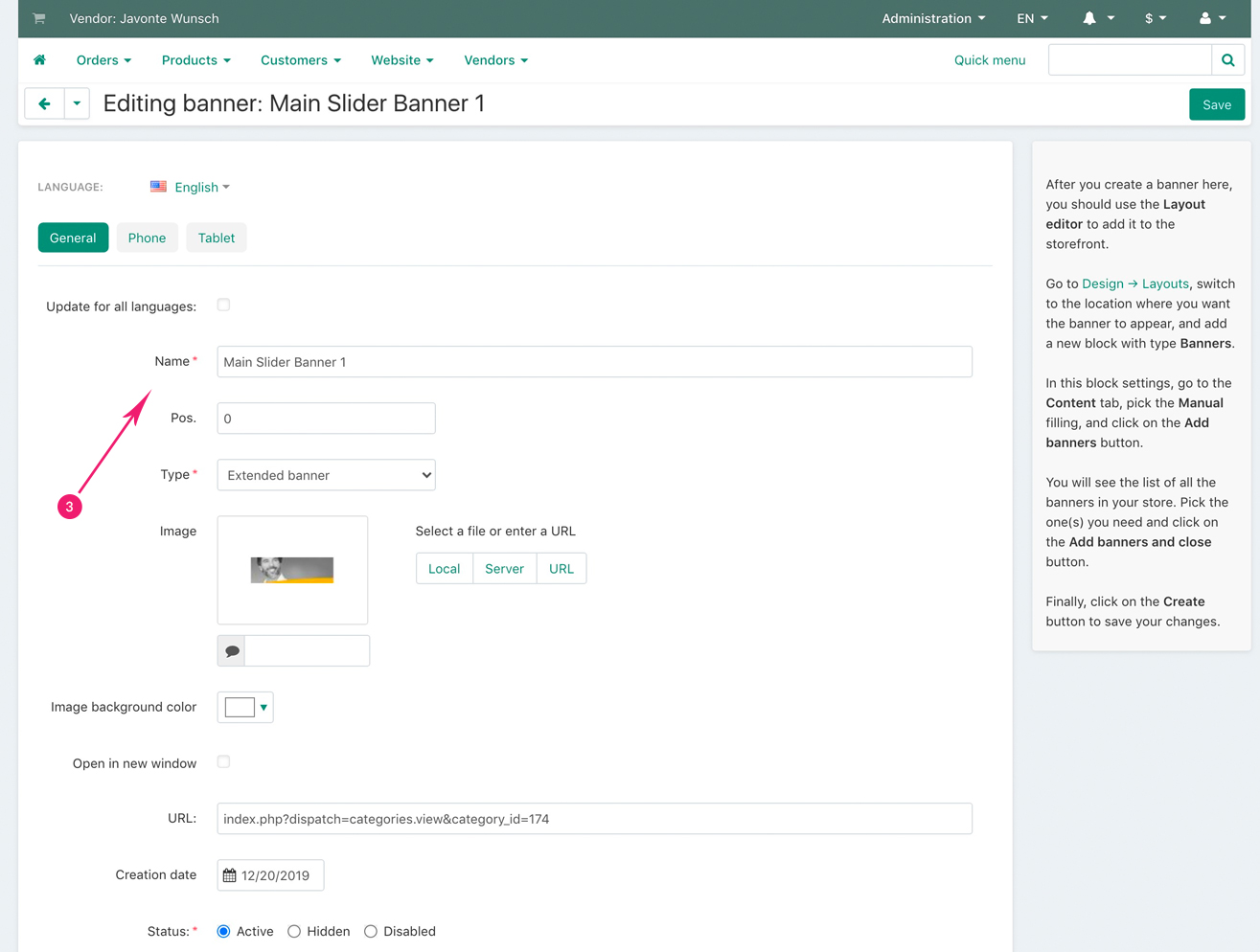
Task: Open the Products menu
Action: tap(195, 60)
